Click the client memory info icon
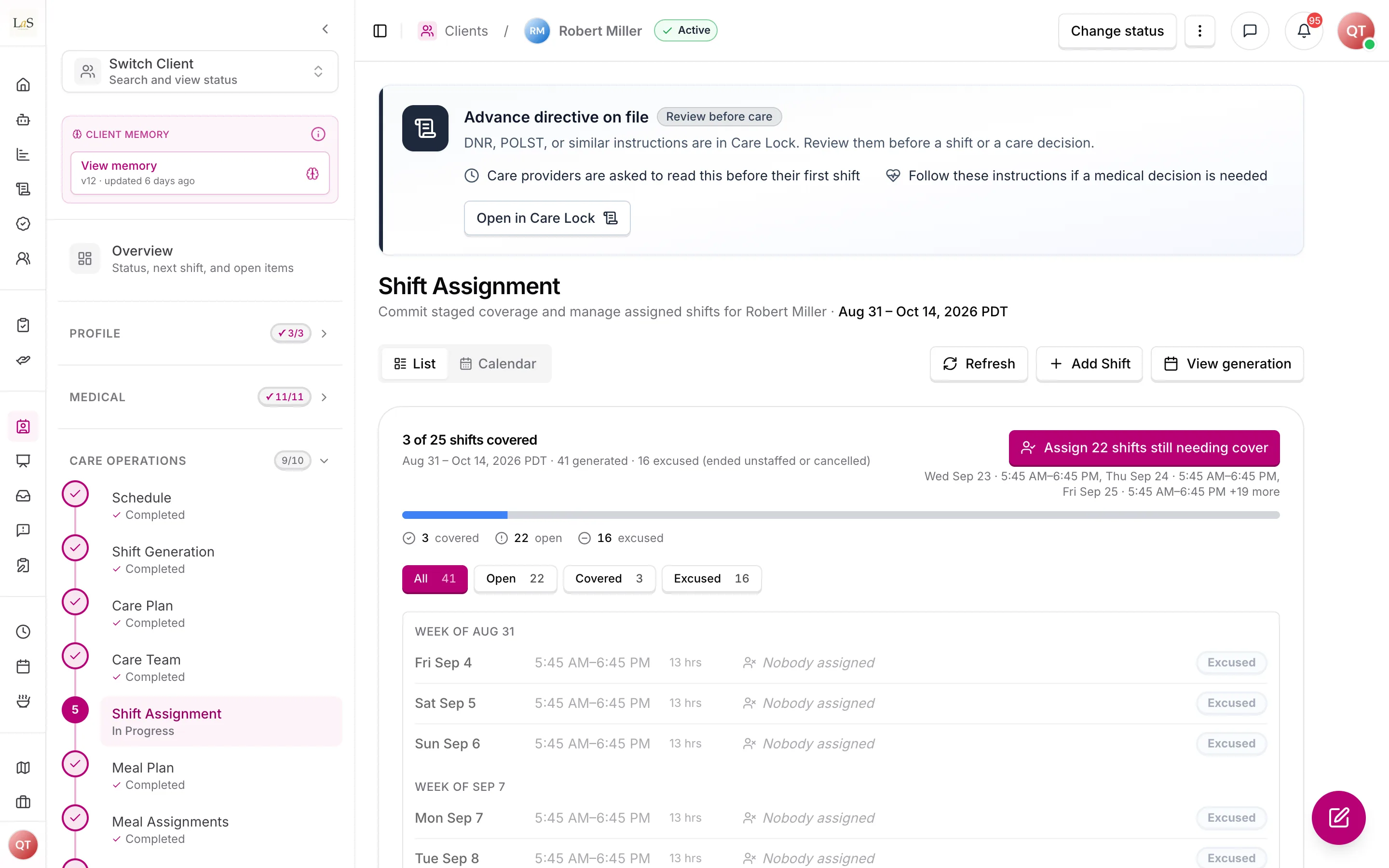The height and width of the screenshot is (868, 1389). 318,135
